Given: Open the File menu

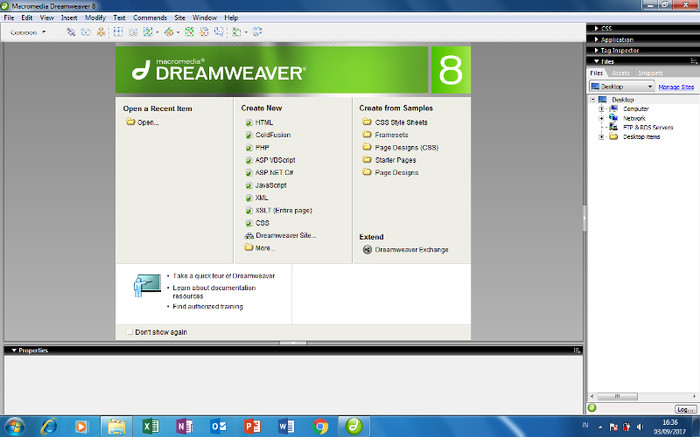Looking at the screenshot, I should pos(9,18).
